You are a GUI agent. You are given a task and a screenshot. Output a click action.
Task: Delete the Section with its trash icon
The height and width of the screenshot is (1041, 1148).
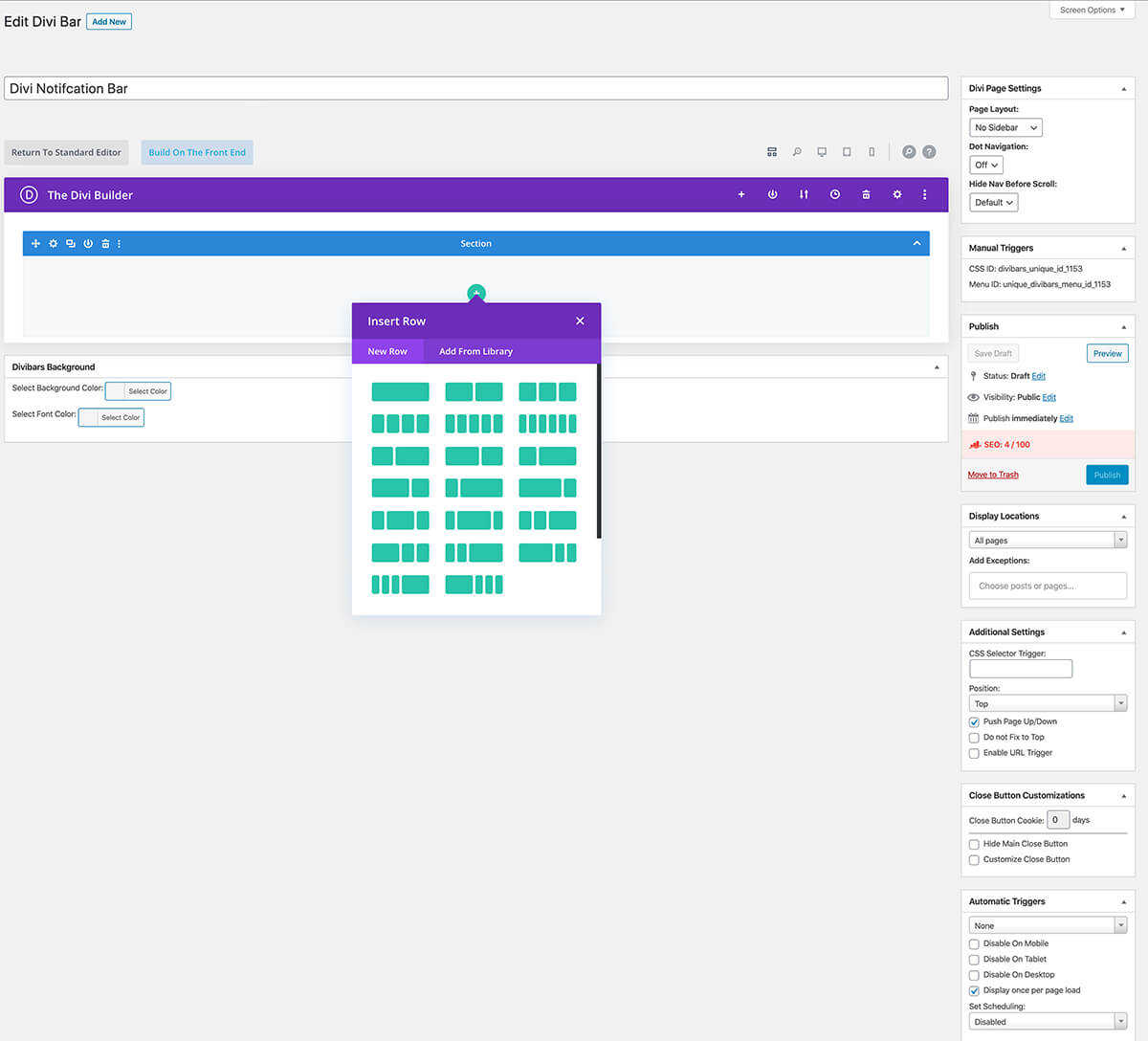(105, 244)
